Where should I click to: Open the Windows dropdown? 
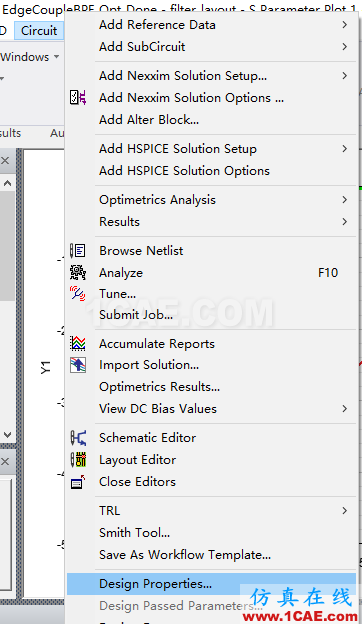(30, 57)
